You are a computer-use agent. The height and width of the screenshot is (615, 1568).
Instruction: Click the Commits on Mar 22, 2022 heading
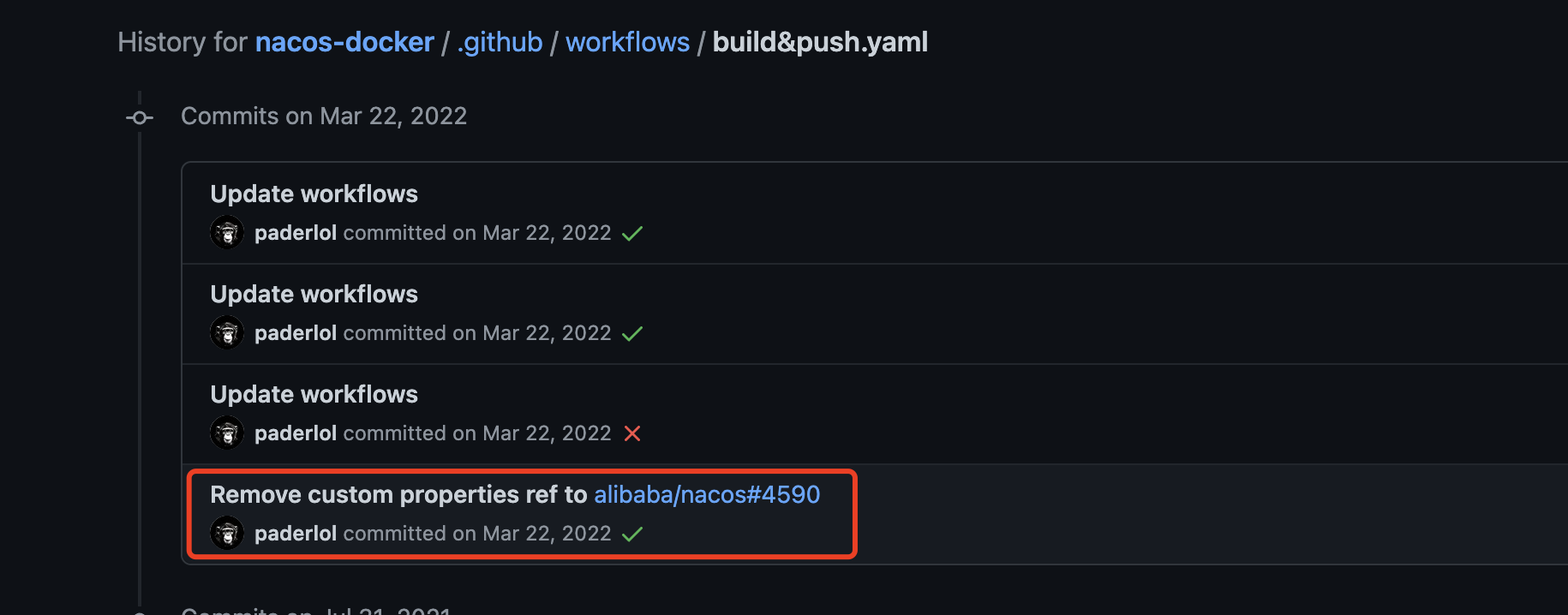(x=324, y=116)
